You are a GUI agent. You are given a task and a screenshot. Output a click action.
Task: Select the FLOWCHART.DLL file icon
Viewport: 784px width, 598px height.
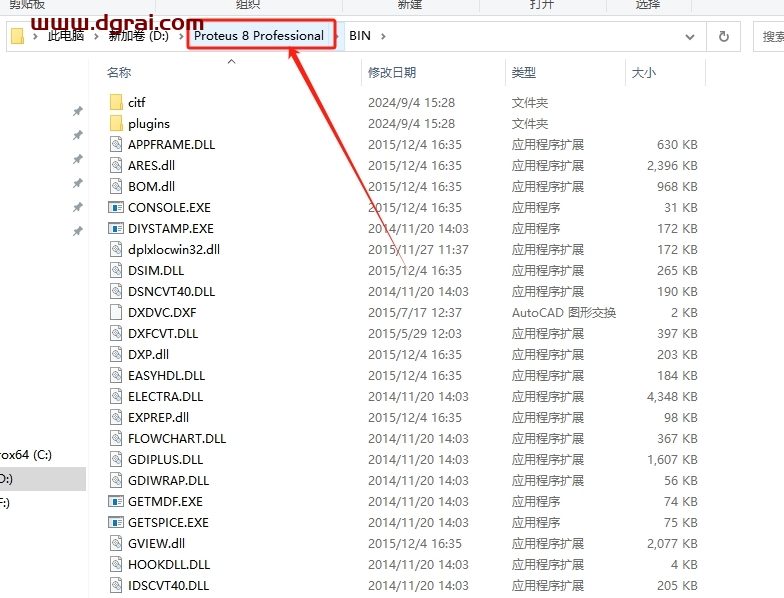[116, 438]
